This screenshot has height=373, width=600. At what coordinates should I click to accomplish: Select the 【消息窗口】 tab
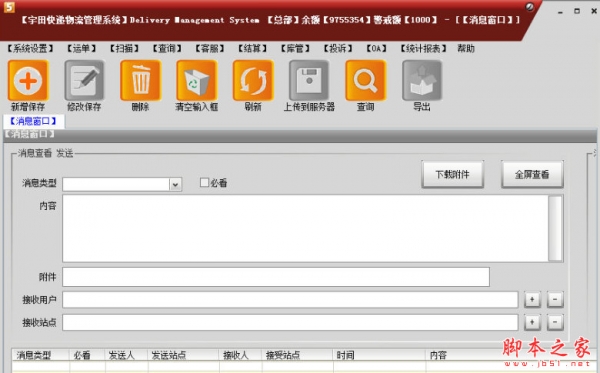[x=33, y=121]
